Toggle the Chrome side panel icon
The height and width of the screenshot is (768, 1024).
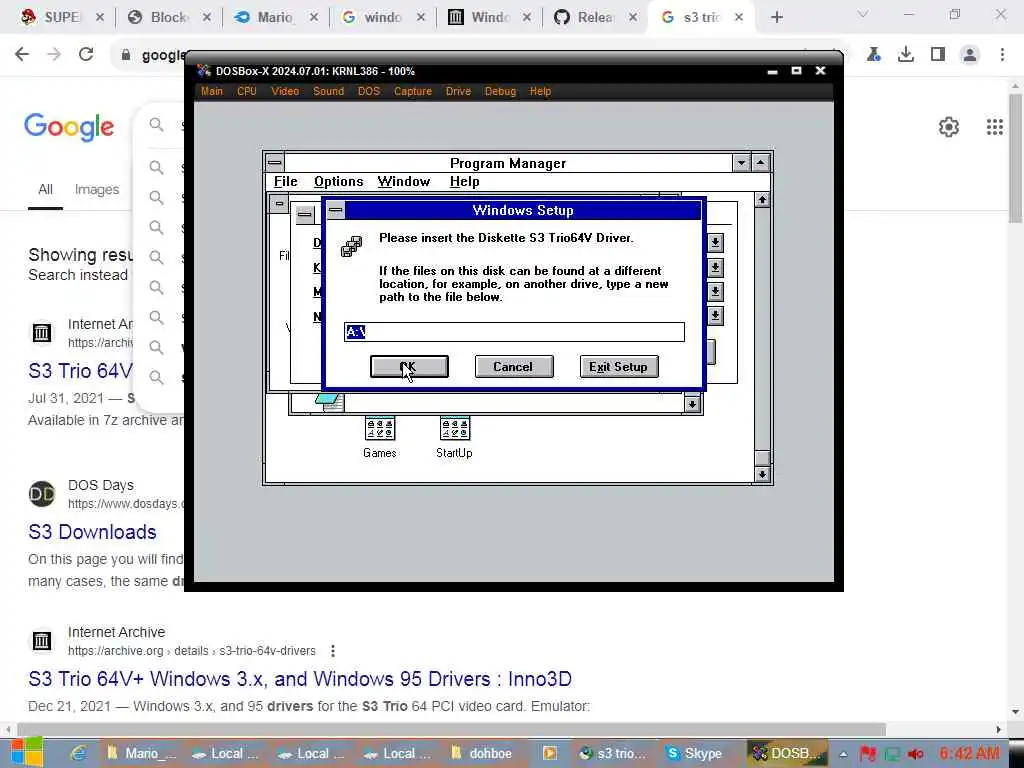tap(938, 54)
